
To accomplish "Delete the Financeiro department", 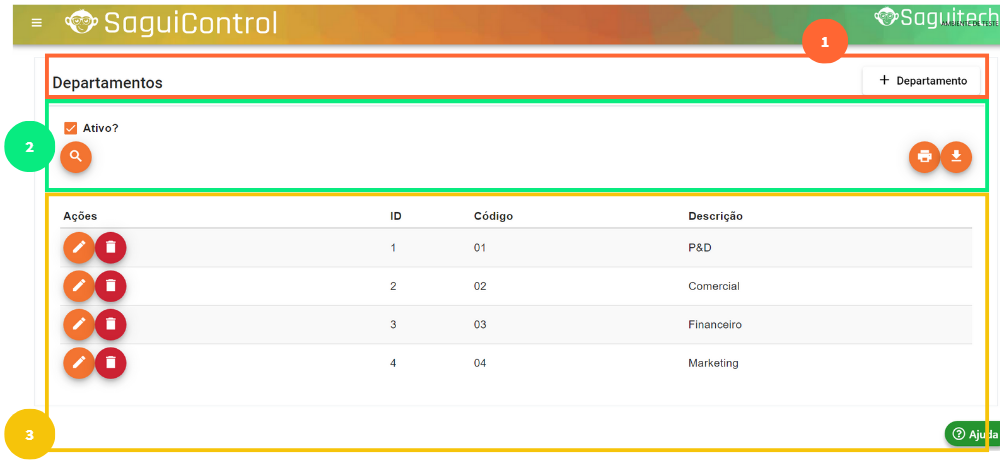I will 111,324.
